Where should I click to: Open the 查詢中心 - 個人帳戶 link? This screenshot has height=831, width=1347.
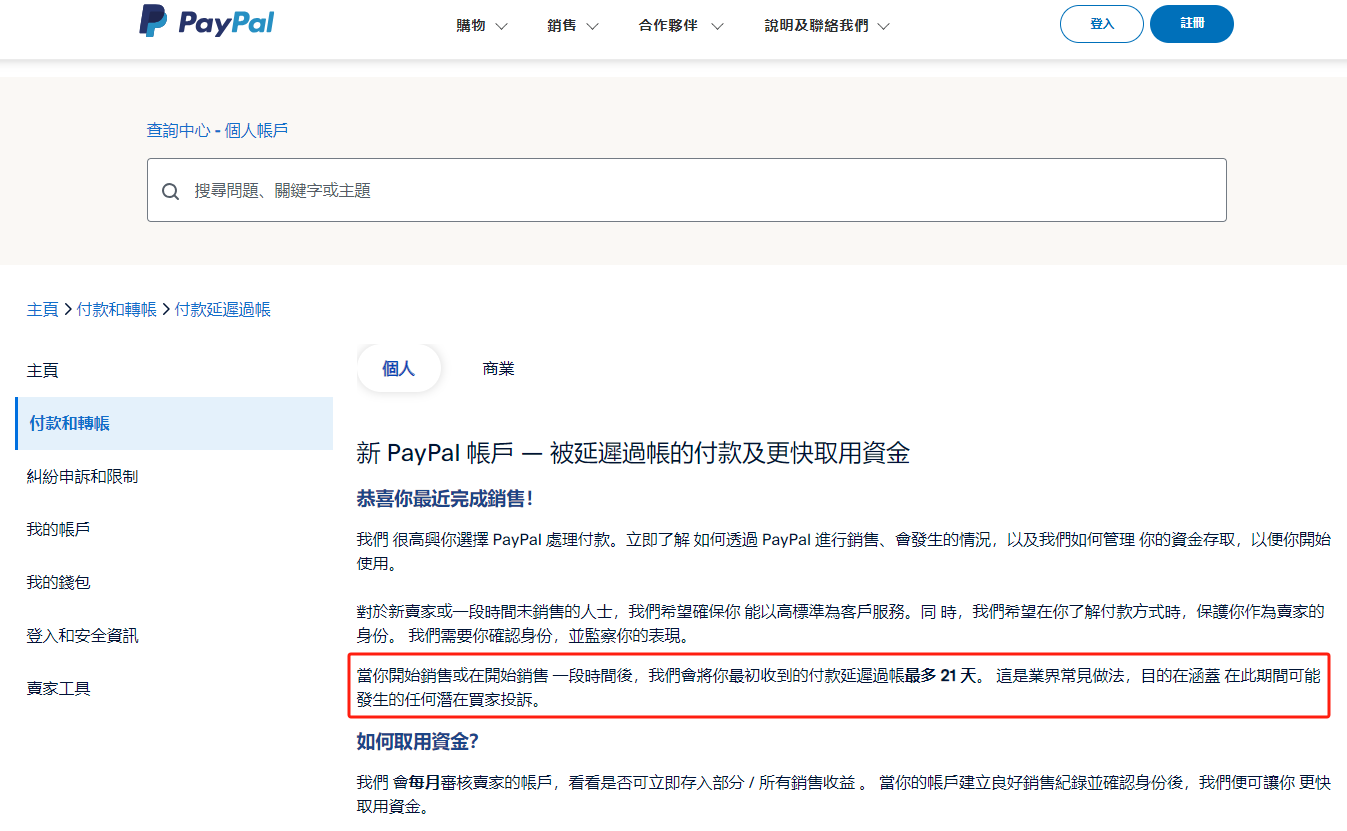[x=217, y=130]
